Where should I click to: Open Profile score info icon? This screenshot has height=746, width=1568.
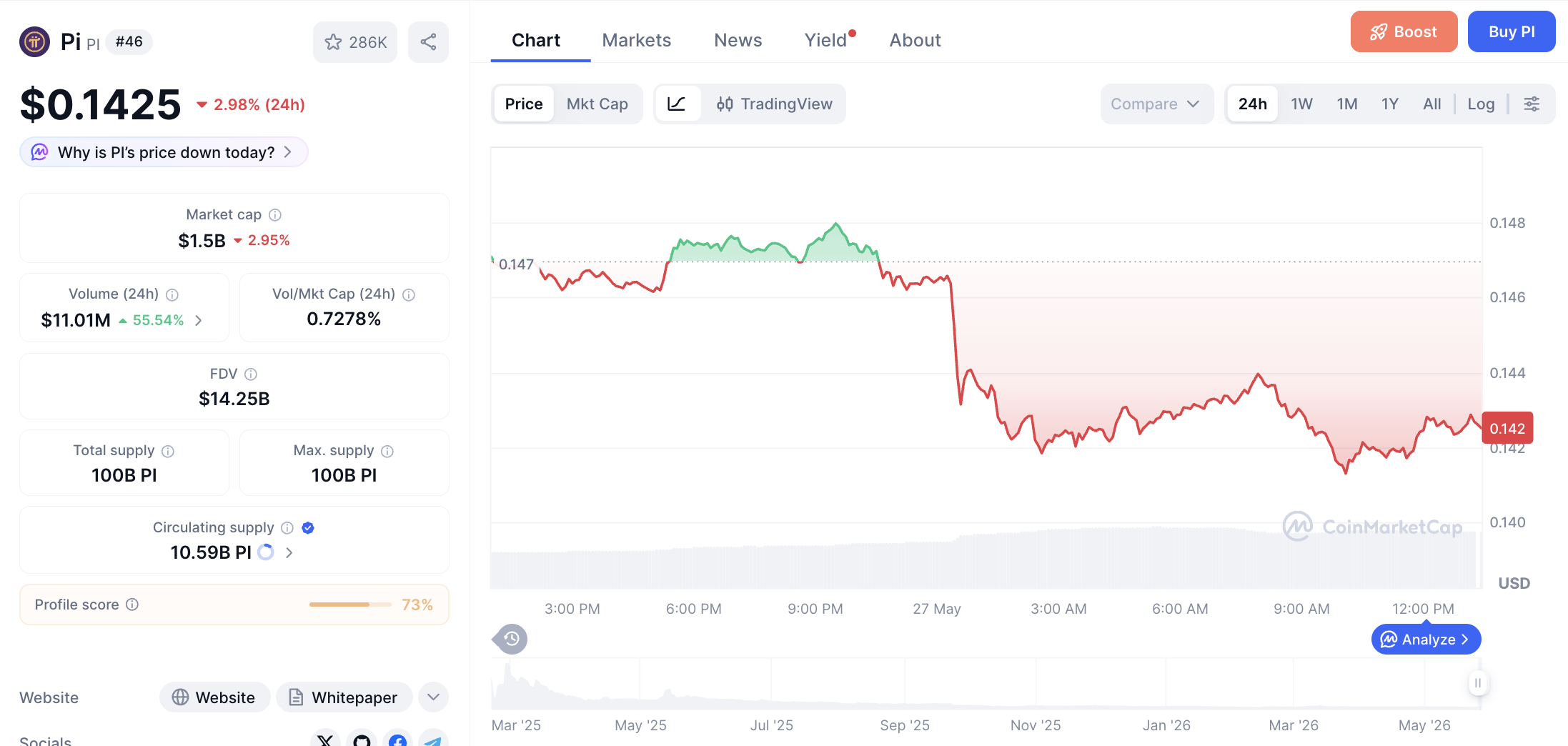[x=132, y=605]
